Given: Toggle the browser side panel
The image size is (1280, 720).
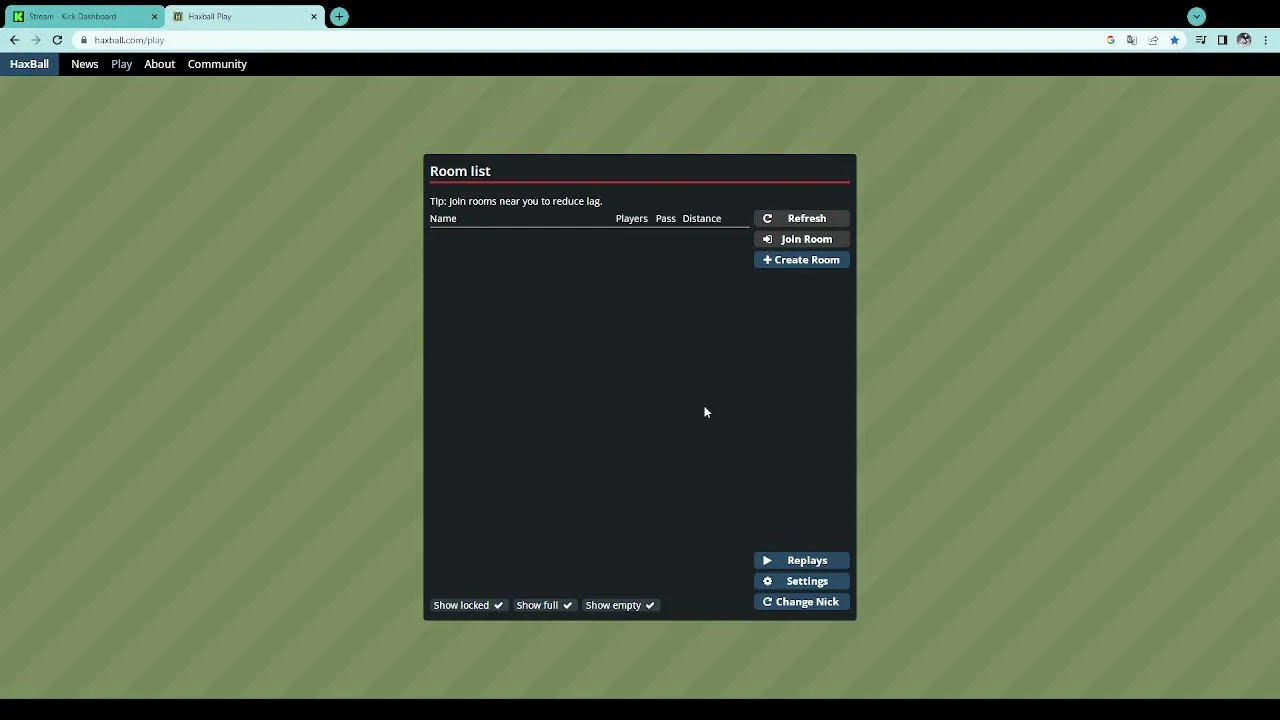Looking at the screenshot, I should pos(1222,40).
